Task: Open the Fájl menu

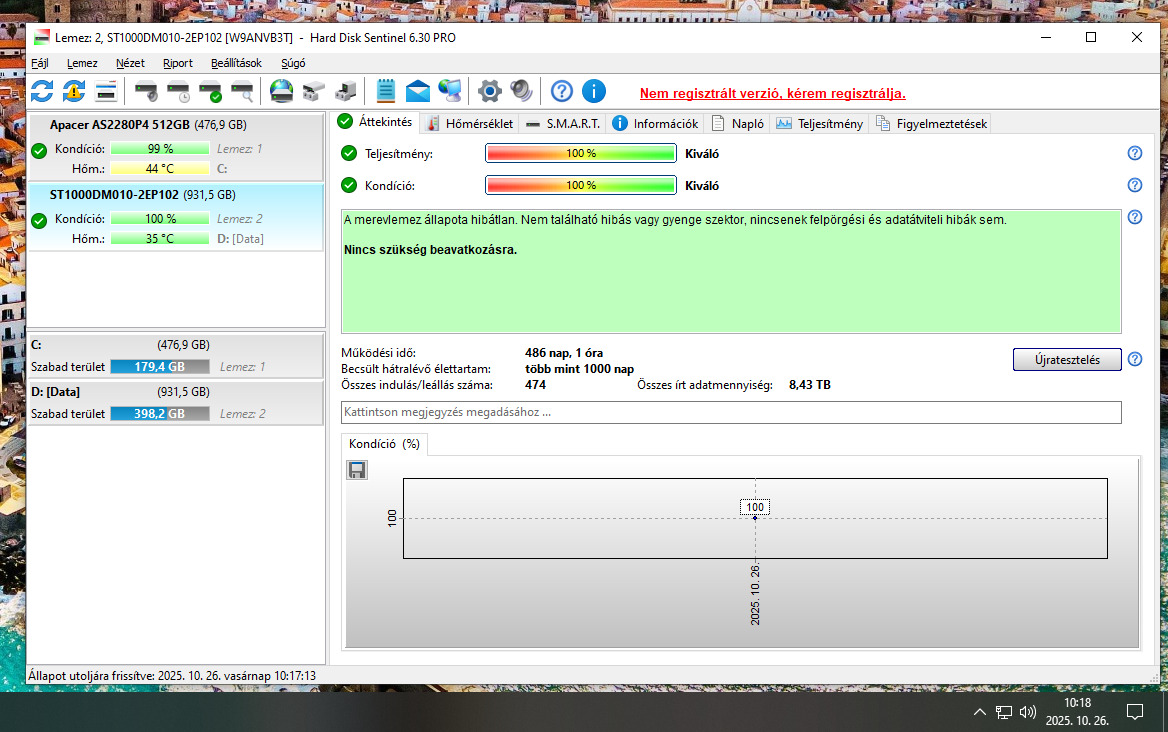Action: [39, 63]
